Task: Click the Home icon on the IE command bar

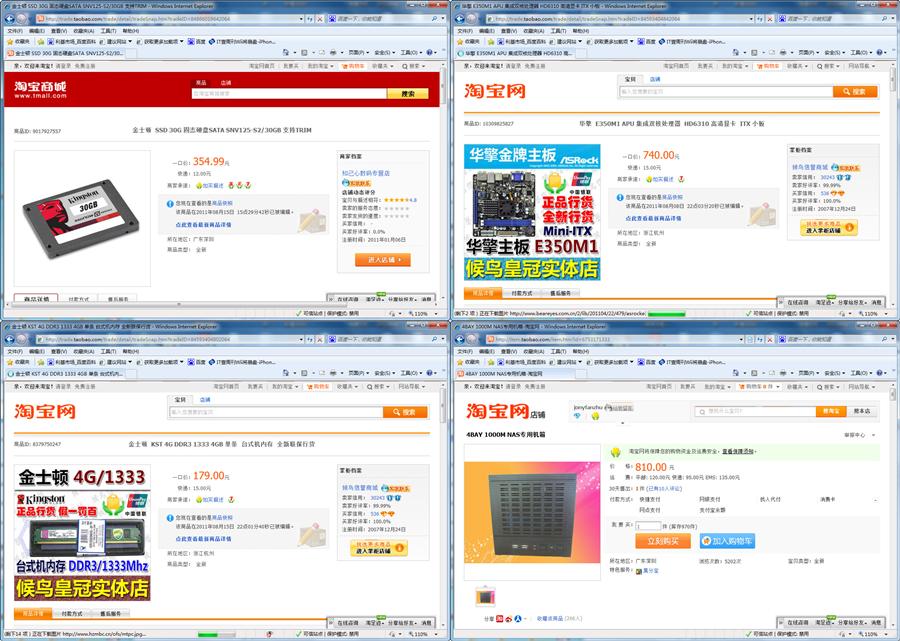Action: coord(287,52)
